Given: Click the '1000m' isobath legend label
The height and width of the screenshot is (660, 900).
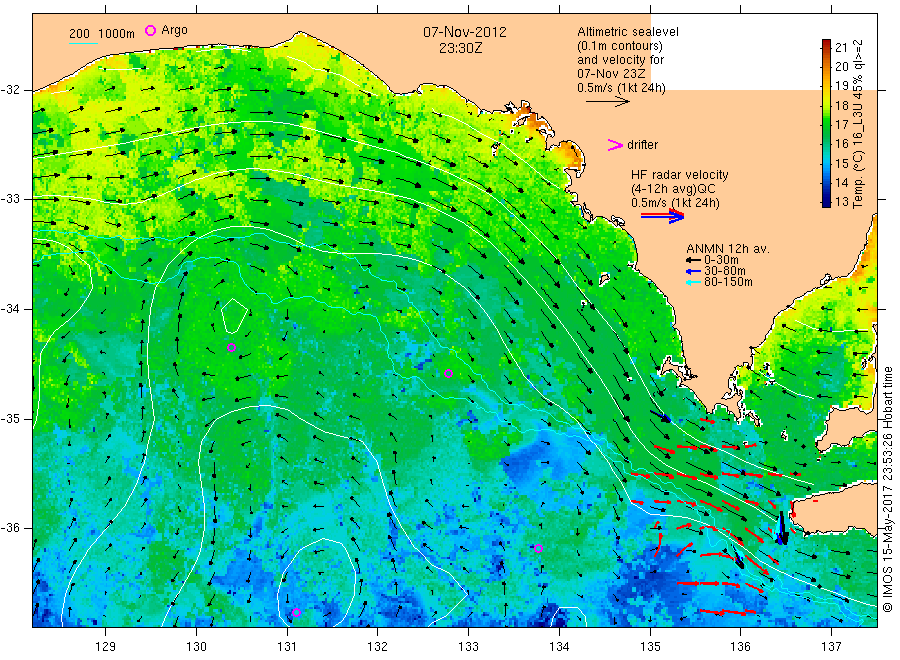Looking at the screenshot, I should coord(117,34).
